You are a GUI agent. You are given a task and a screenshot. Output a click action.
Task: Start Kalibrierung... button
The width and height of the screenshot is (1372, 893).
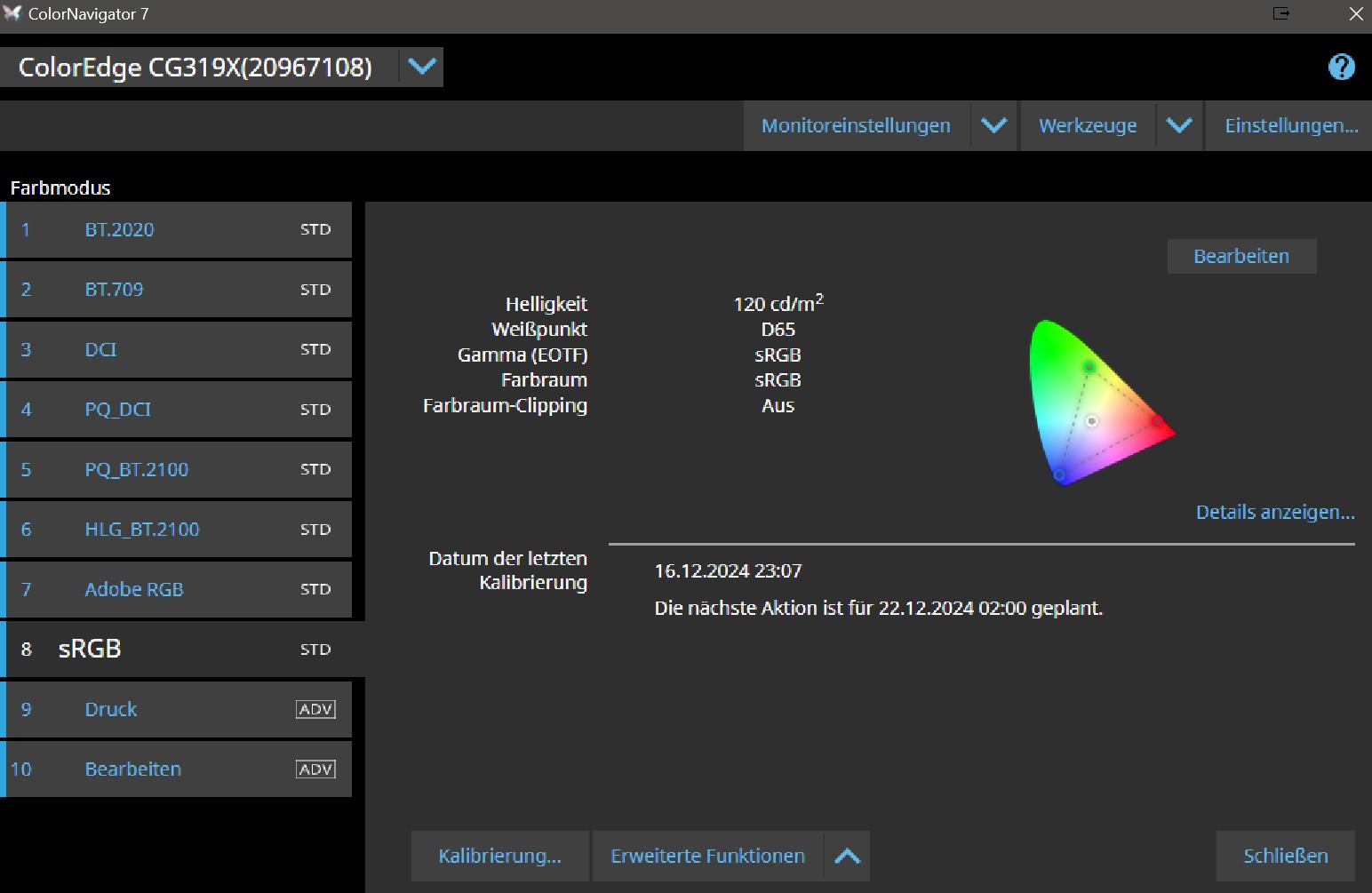click(499, 856)
